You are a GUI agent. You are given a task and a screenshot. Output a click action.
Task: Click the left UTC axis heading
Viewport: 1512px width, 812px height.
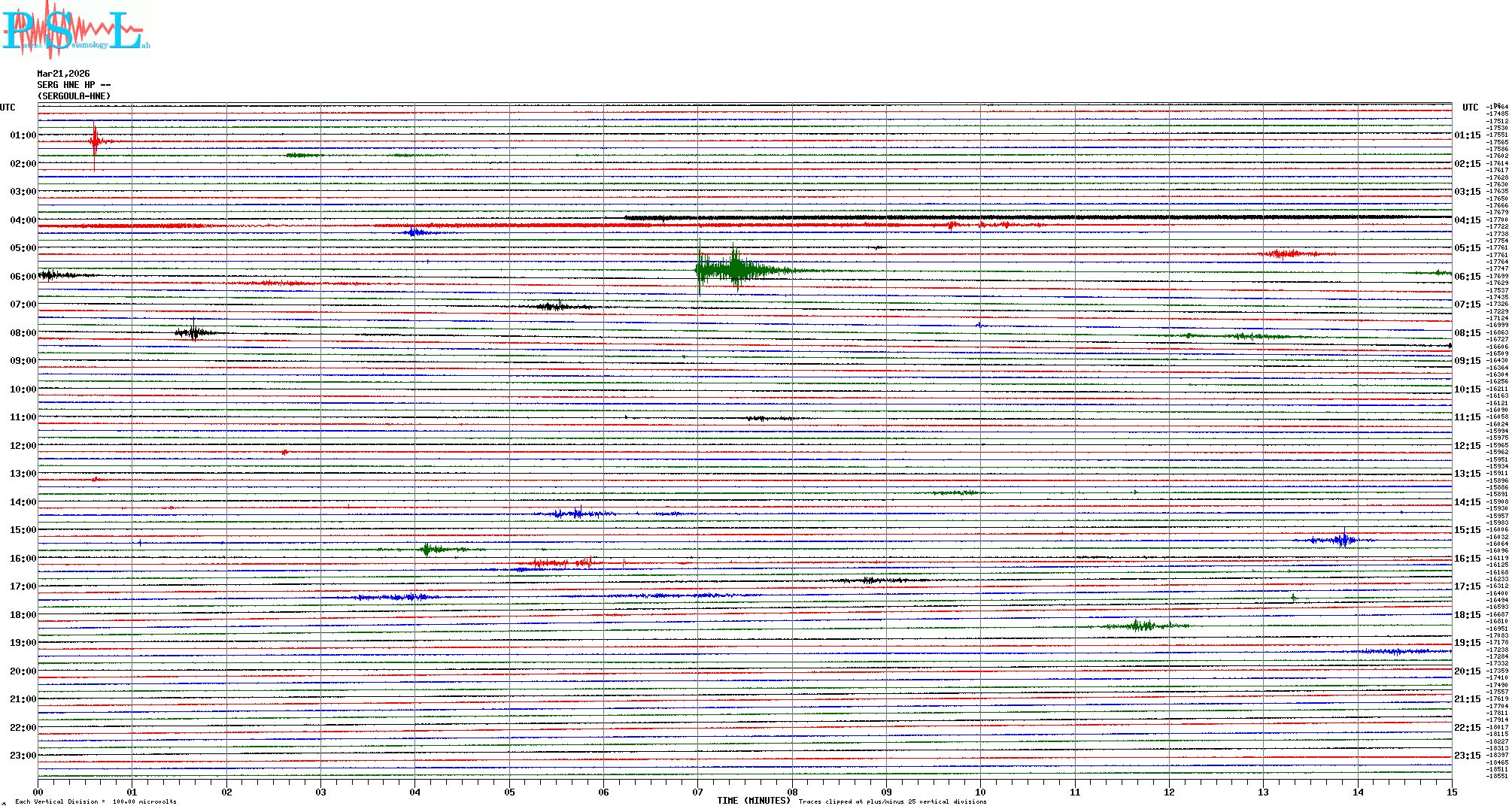tap(8, 108)
